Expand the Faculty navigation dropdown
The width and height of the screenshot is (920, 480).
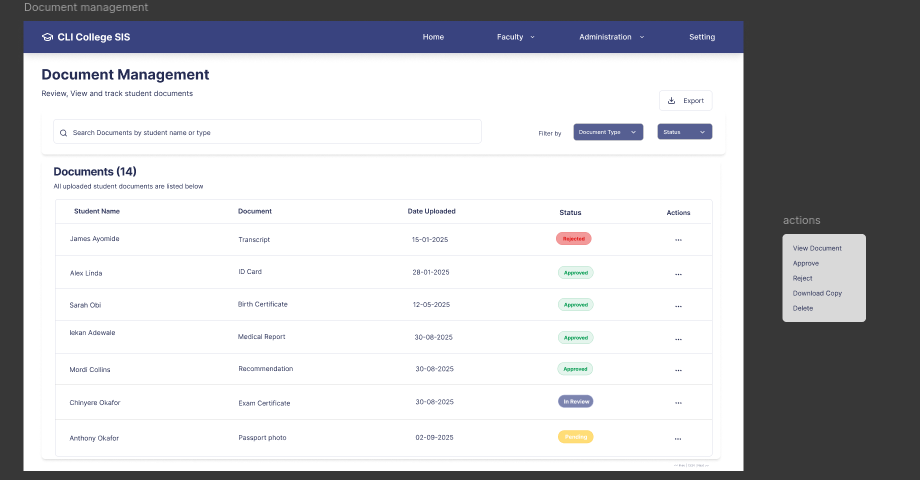pos(515,37)
